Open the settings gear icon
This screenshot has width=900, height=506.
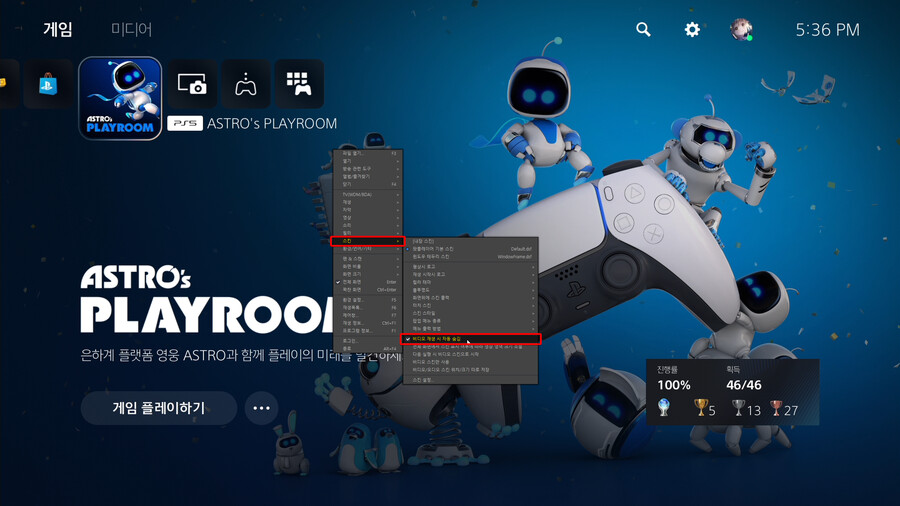pyautogui.click(x=692, y=29)
